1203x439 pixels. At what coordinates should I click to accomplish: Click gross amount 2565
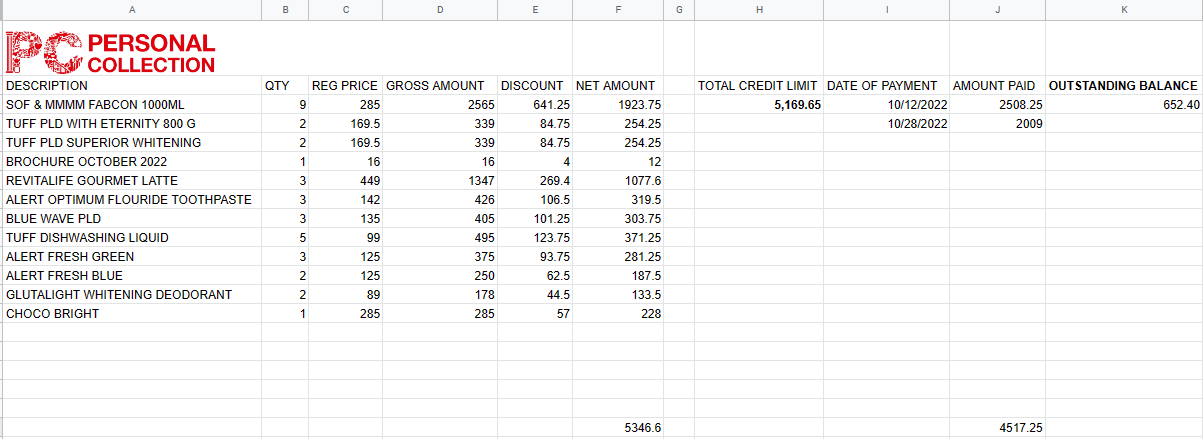(x=440, y=105)
